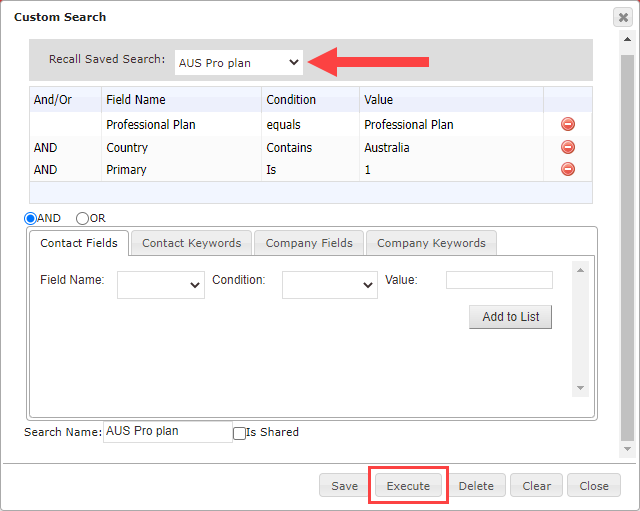Click the Save button
The image size is (640, 511).
click(x=344, y=486)
